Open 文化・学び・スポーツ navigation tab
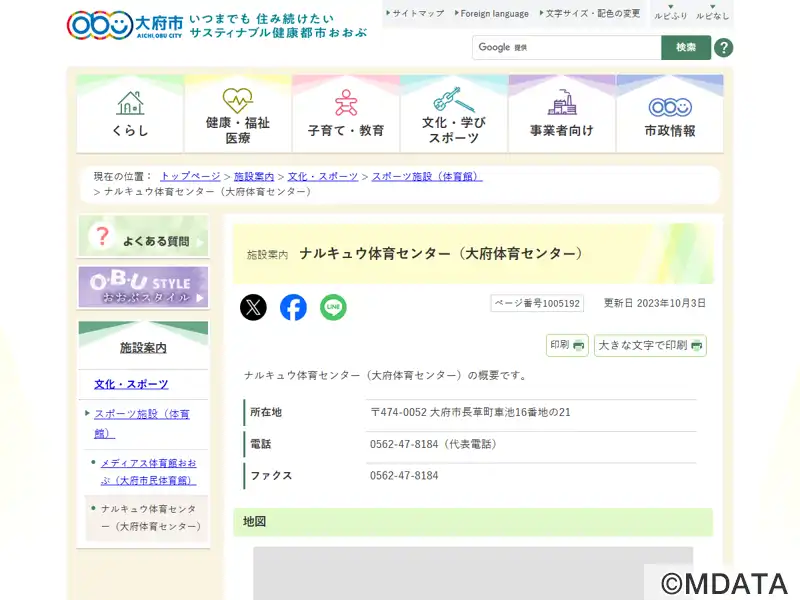Screen dimensions: 800x600 coord(454,113)
